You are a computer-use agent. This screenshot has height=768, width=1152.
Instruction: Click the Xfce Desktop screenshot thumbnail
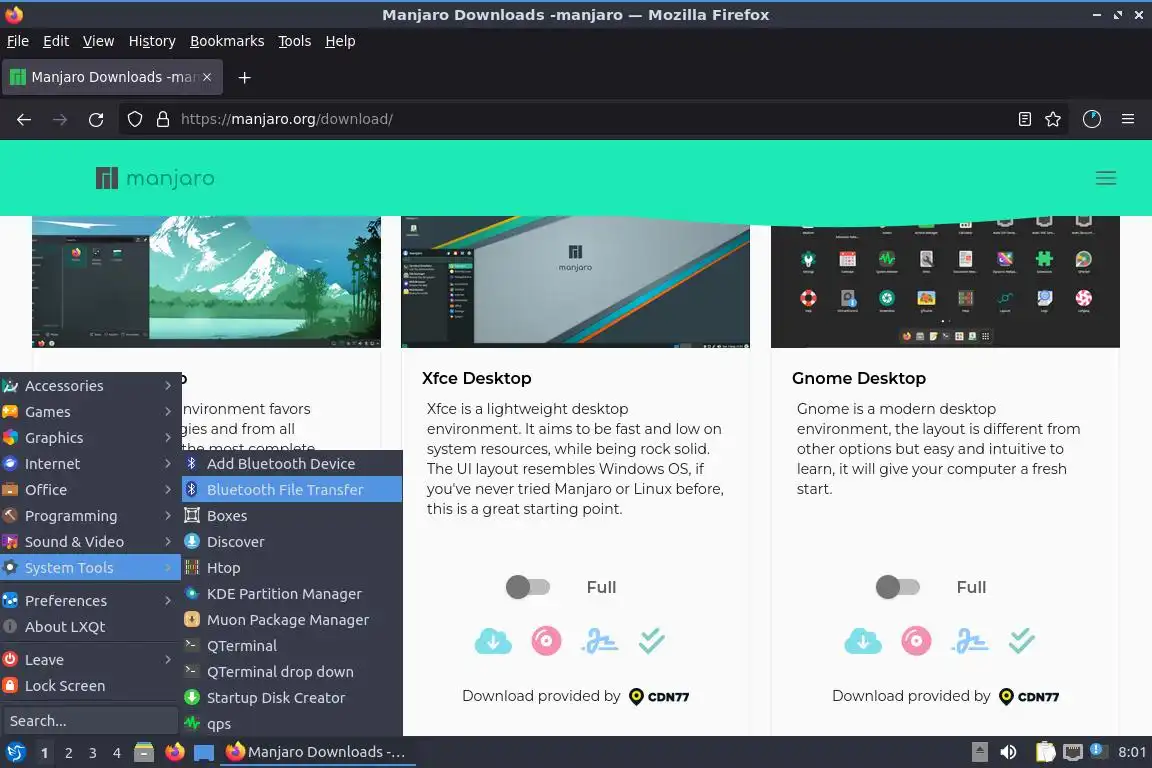tap(575, 281)
